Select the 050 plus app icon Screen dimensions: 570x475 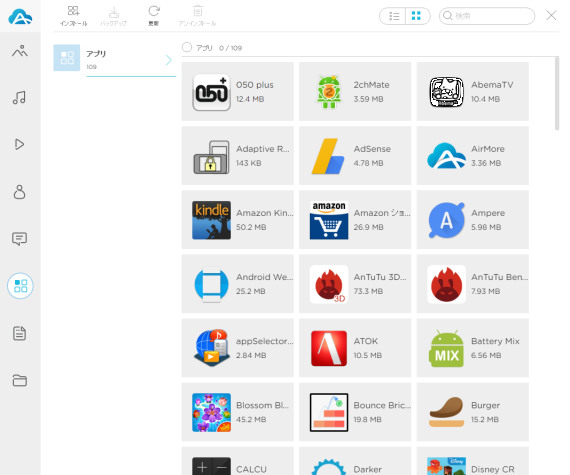(x=212, y=92)
